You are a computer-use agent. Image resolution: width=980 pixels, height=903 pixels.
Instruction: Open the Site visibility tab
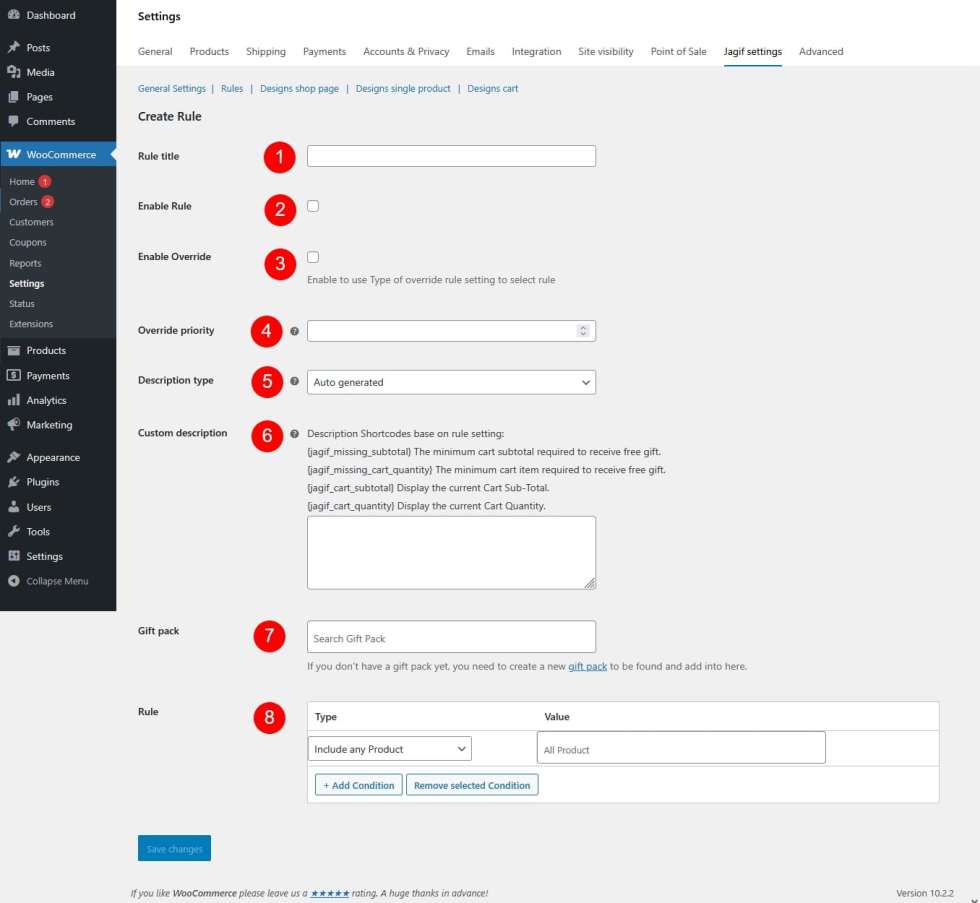[x=606, y=51]
